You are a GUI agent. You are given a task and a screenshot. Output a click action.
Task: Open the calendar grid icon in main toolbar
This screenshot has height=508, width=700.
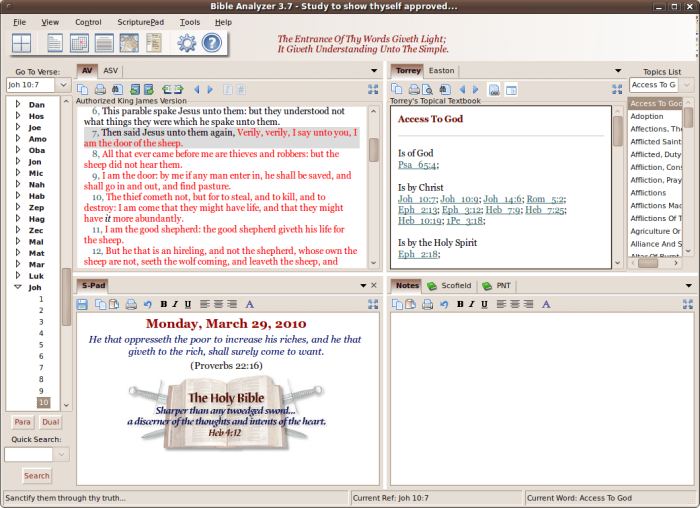coord(79,43)
